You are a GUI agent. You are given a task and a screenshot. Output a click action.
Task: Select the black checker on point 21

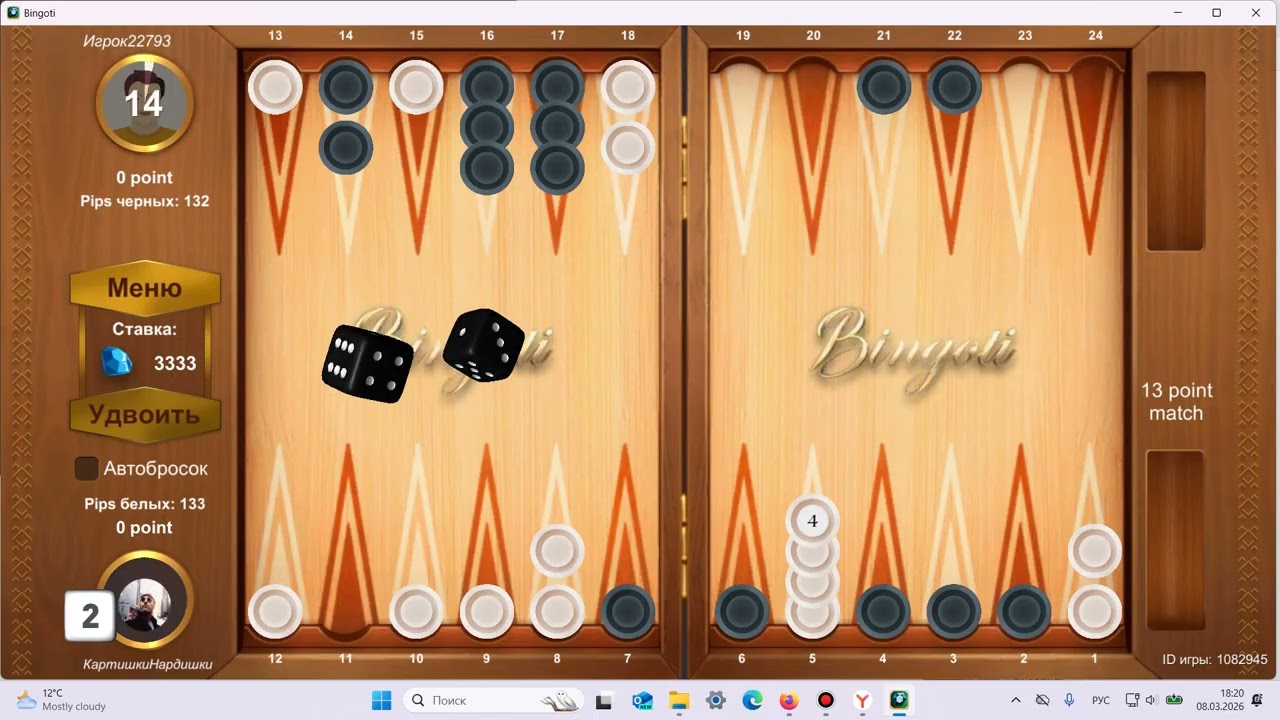coord(884,87)
